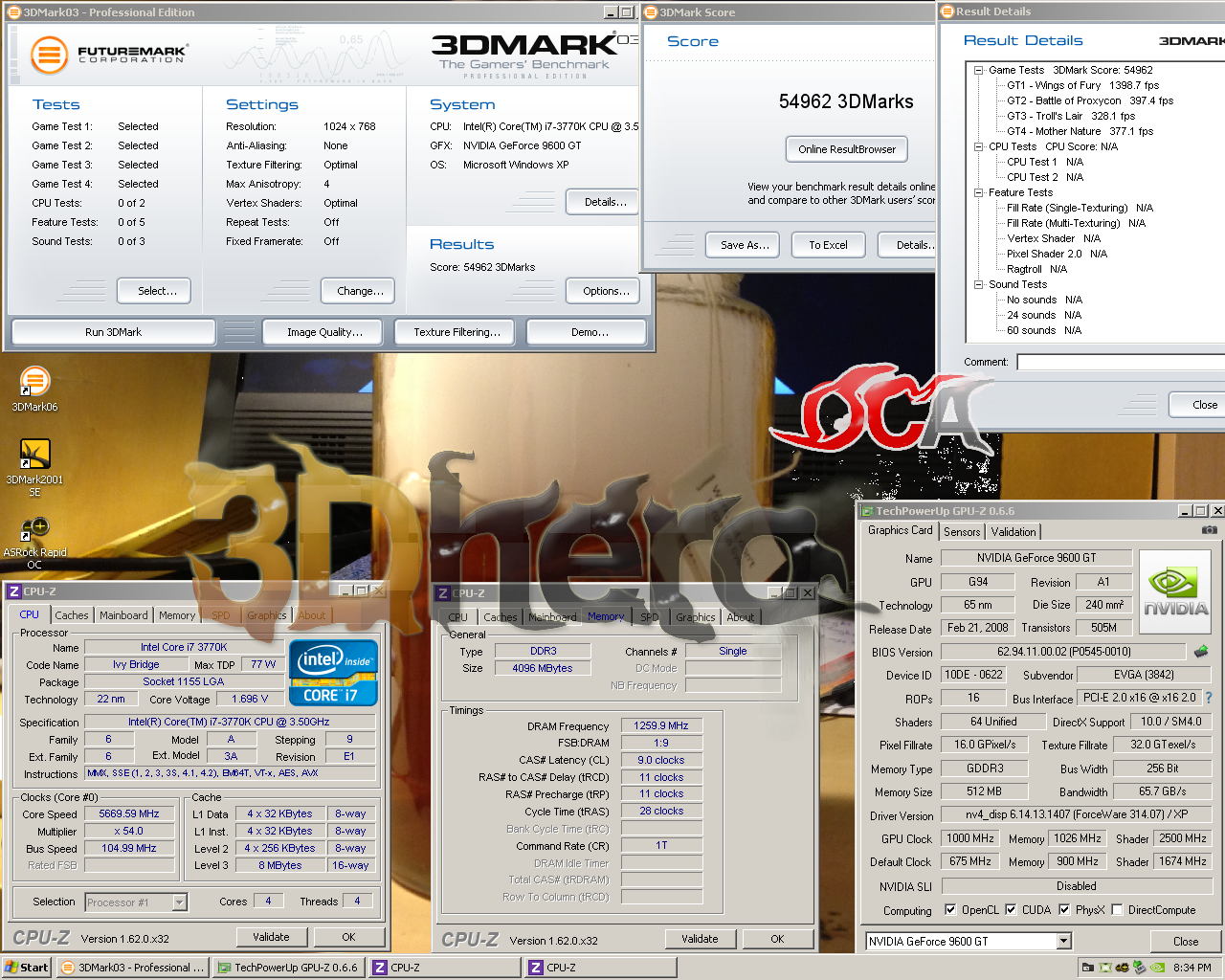Click the NVIDIA logo in GPU-Z
This screenshot has height=980, width=1225.
coord(1175,591)
